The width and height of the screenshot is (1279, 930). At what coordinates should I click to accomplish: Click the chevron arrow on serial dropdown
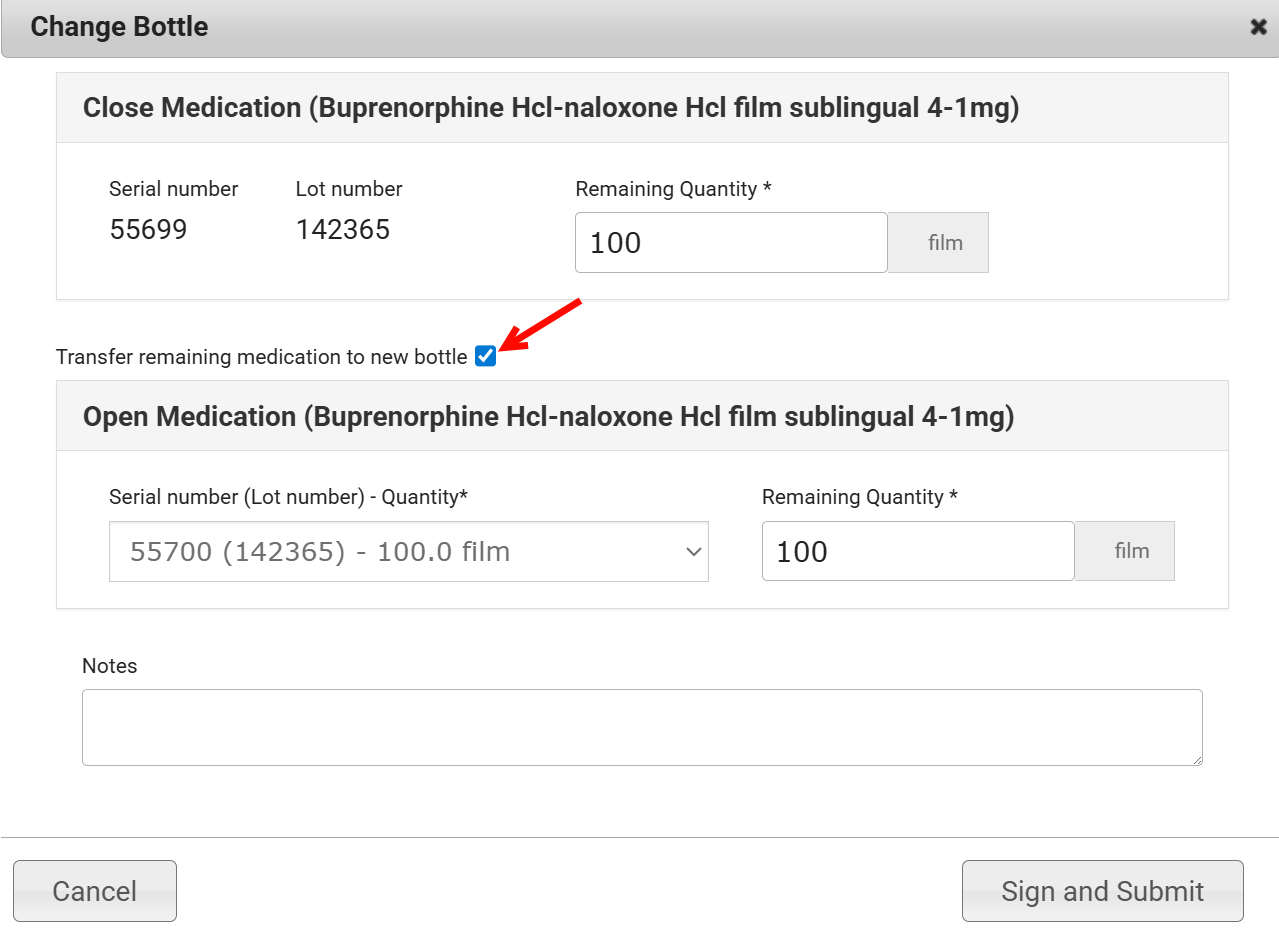(693, 552)
